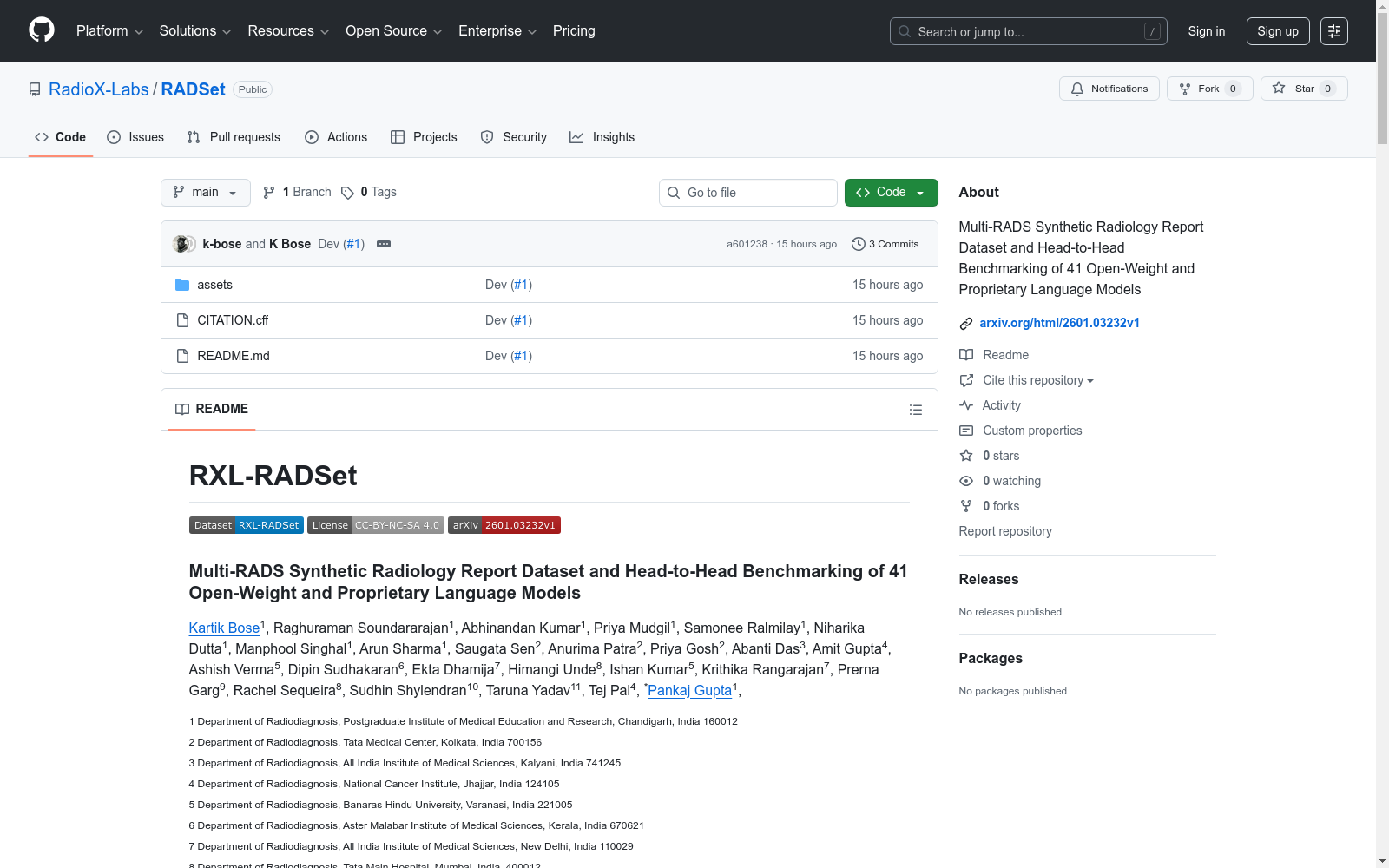This screenshot has height=868, width=1389.
Task: Open the Projects tab
Action: click(x=424, y=137)
